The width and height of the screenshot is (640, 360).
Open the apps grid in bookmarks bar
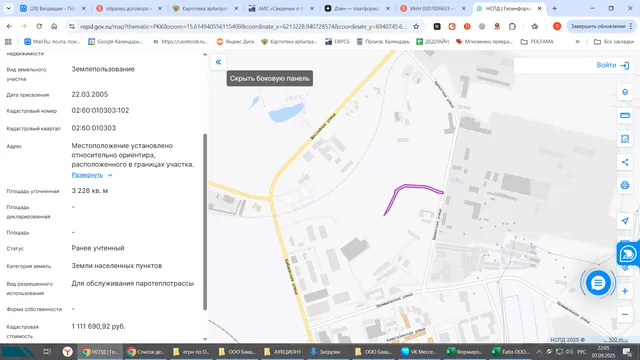tap(8, 42)
